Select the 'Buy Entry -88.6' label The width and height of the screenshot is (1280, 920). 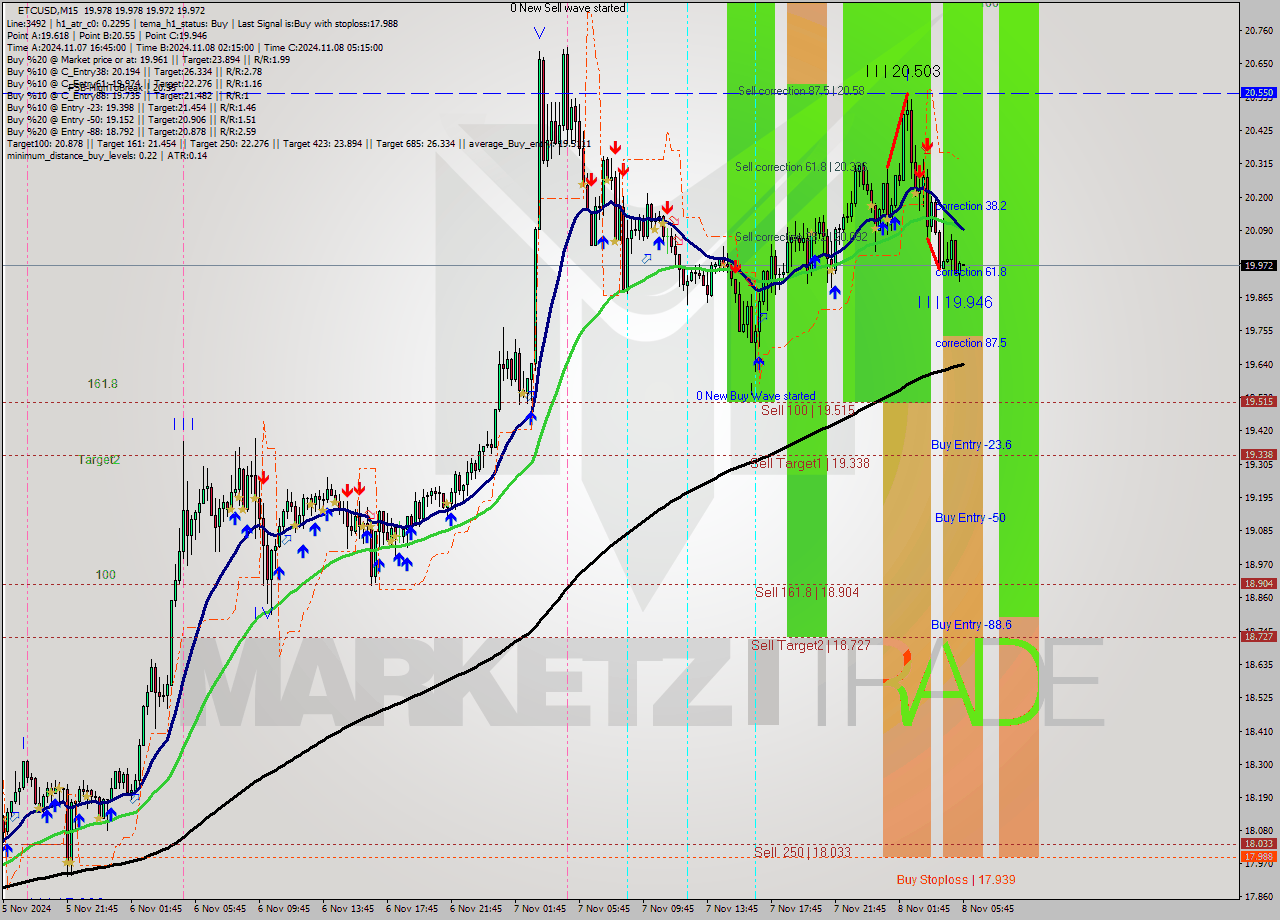971,624
